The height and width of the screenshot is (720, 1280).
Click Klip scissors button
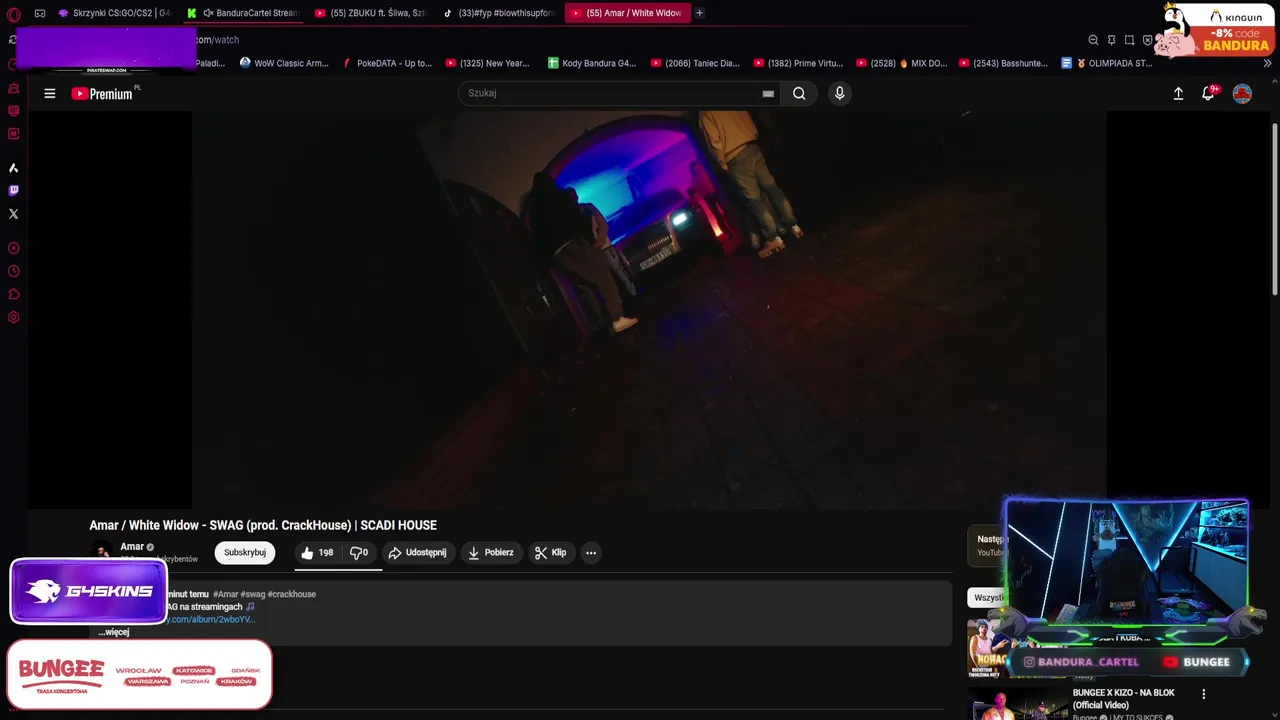551,552
